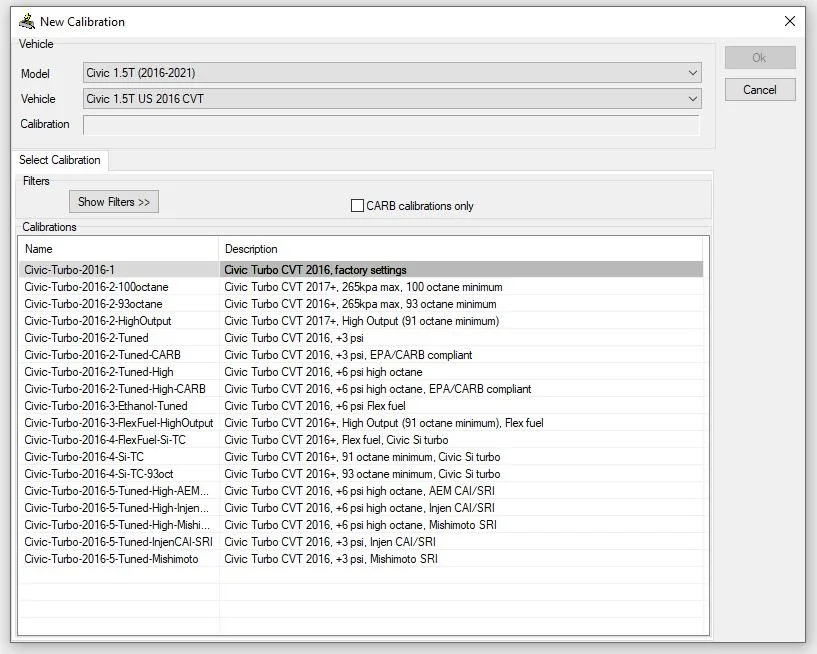Select Civic-Turbo-2016-5-Tuned-Mishimoto row
The width and height of the screenshot is (817, 654).
click(361, 559)
